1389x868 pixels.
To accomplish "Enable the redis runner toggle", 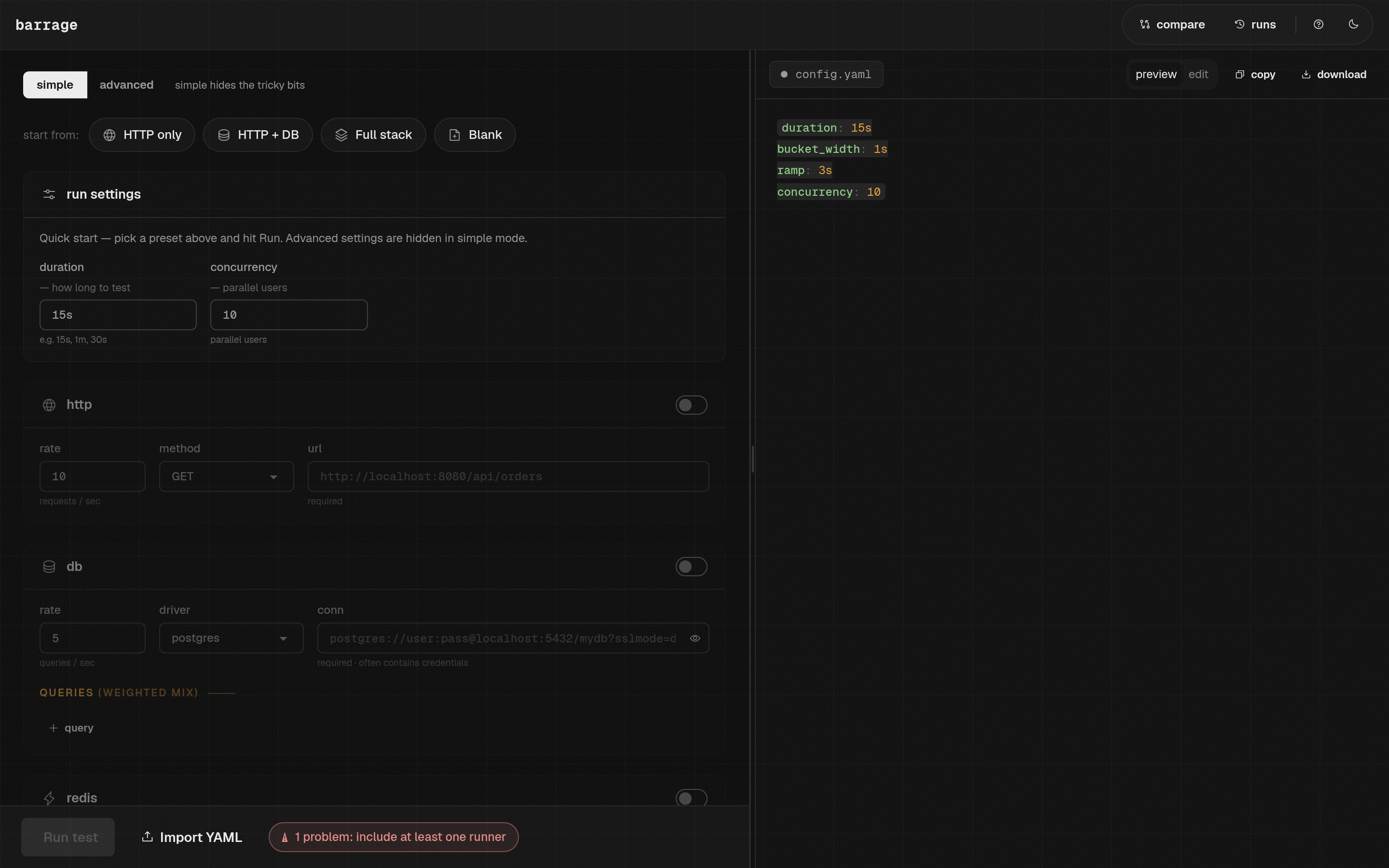I will [x=691, y=798].
